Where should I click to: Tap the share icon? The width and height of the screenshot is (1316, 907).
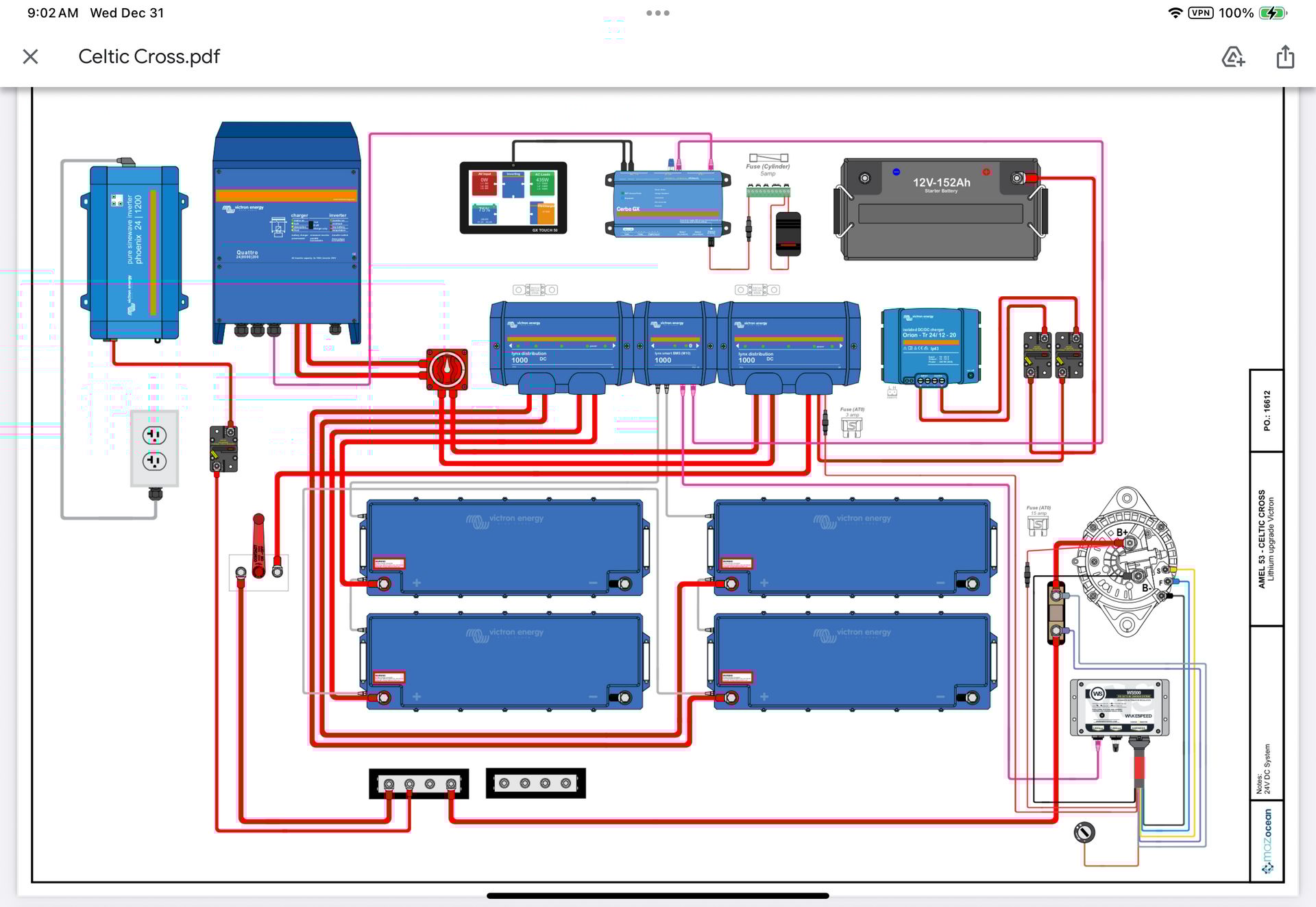tap(1285, 57)
